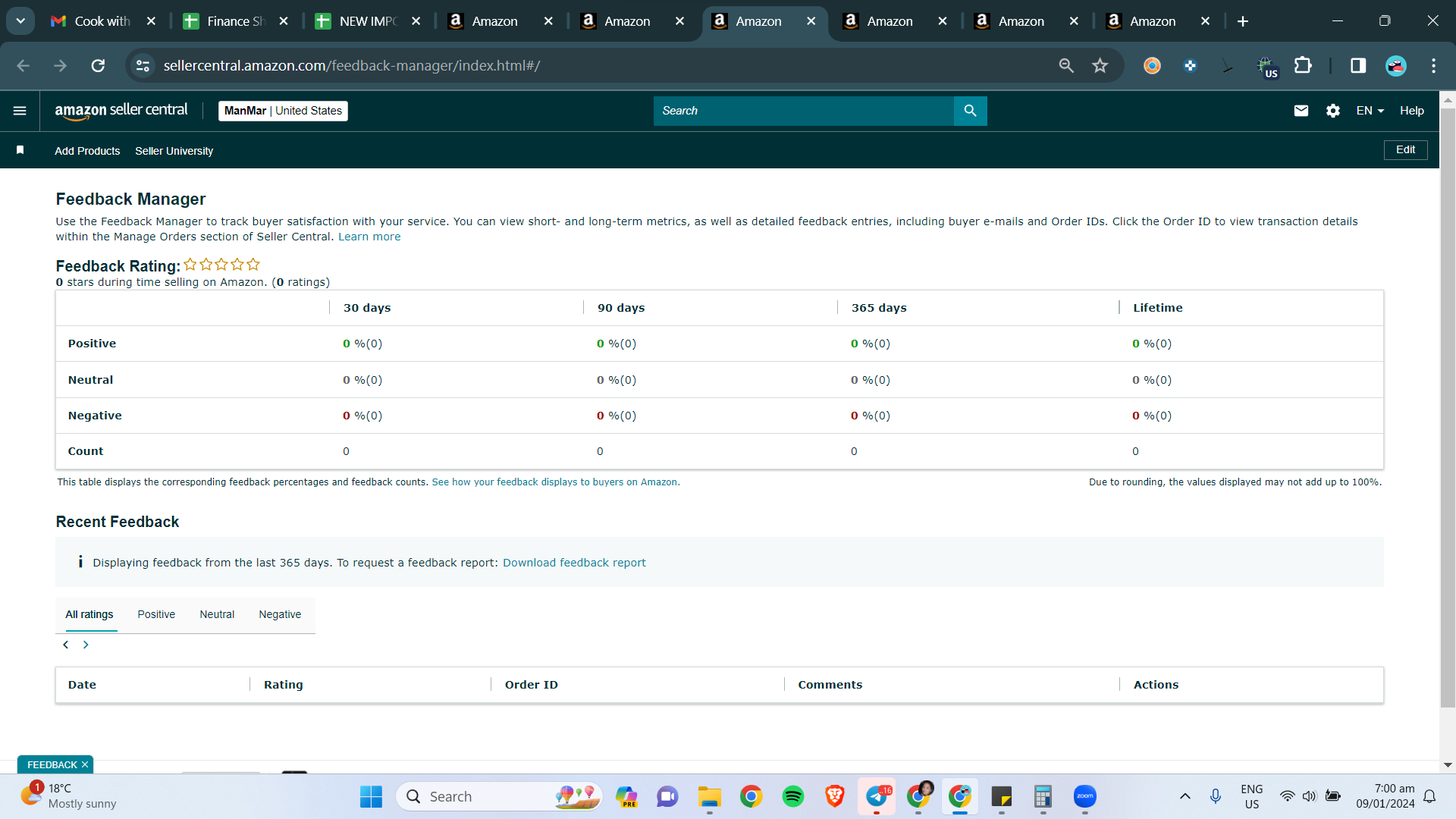Image resolution: width=1456 pixels, height=819 pixels.
Task: Click the Order ID column header
Action: pyautogui.click(x=531, y=685)
